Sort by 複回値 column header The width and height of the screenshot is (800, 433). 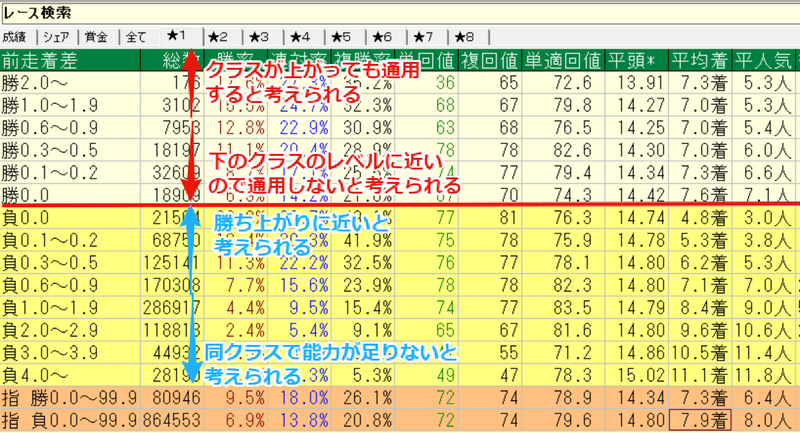click(490, 61)
